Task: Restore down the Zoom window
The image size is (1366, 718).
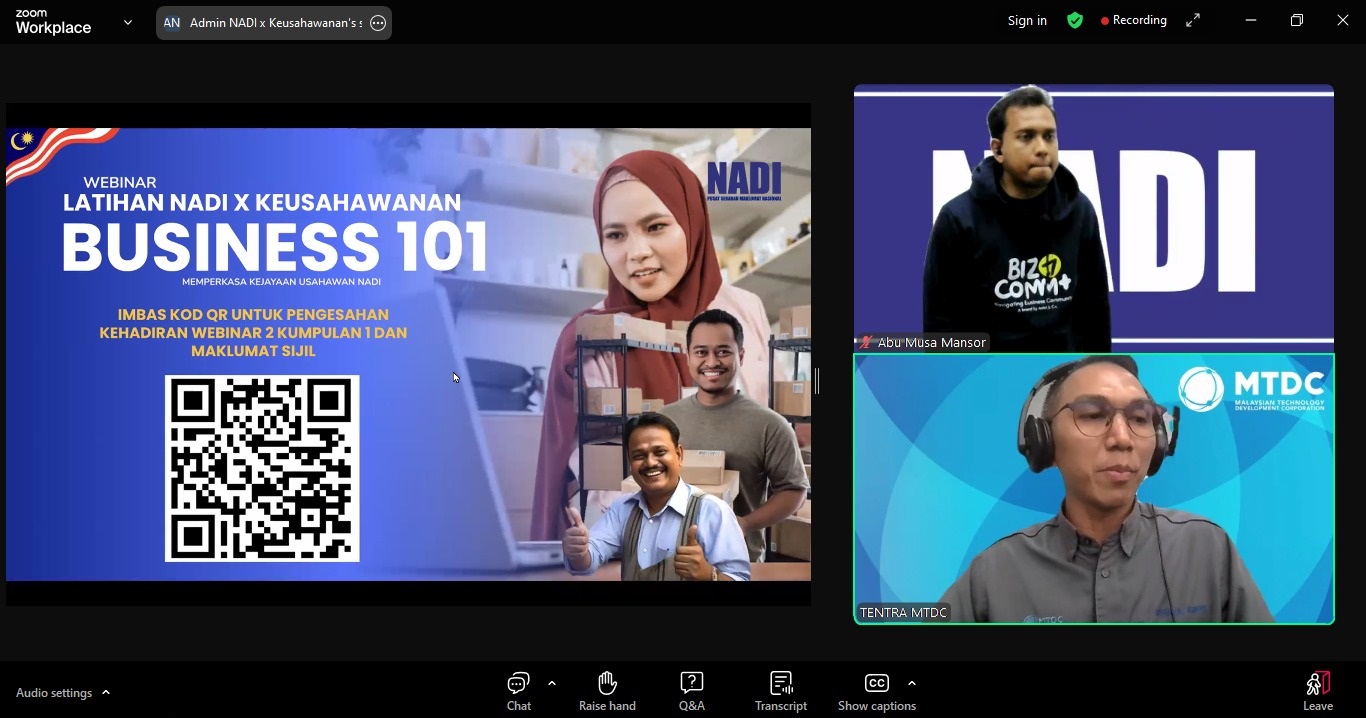Action: [1297, 21]
